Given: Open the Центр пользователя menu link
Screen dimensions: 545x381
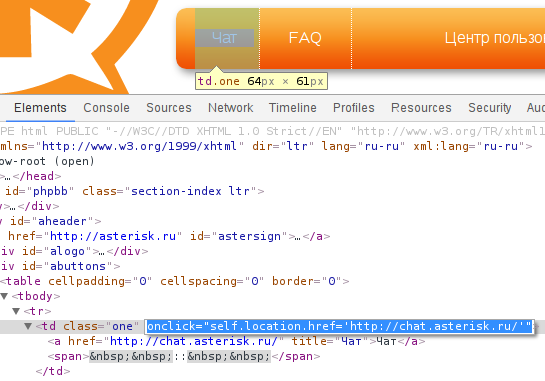Looking at the screenshot, I should coord(495,38).
